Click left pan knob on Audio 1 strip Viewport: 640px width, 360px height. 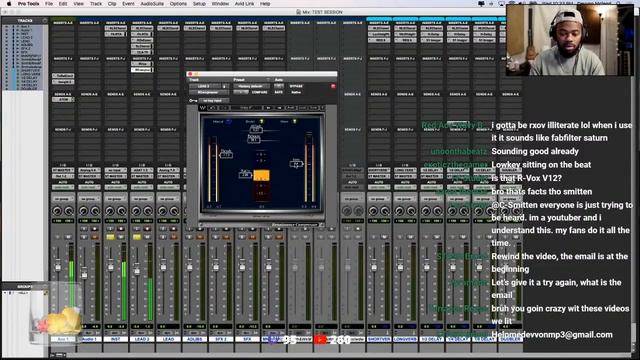84,211
